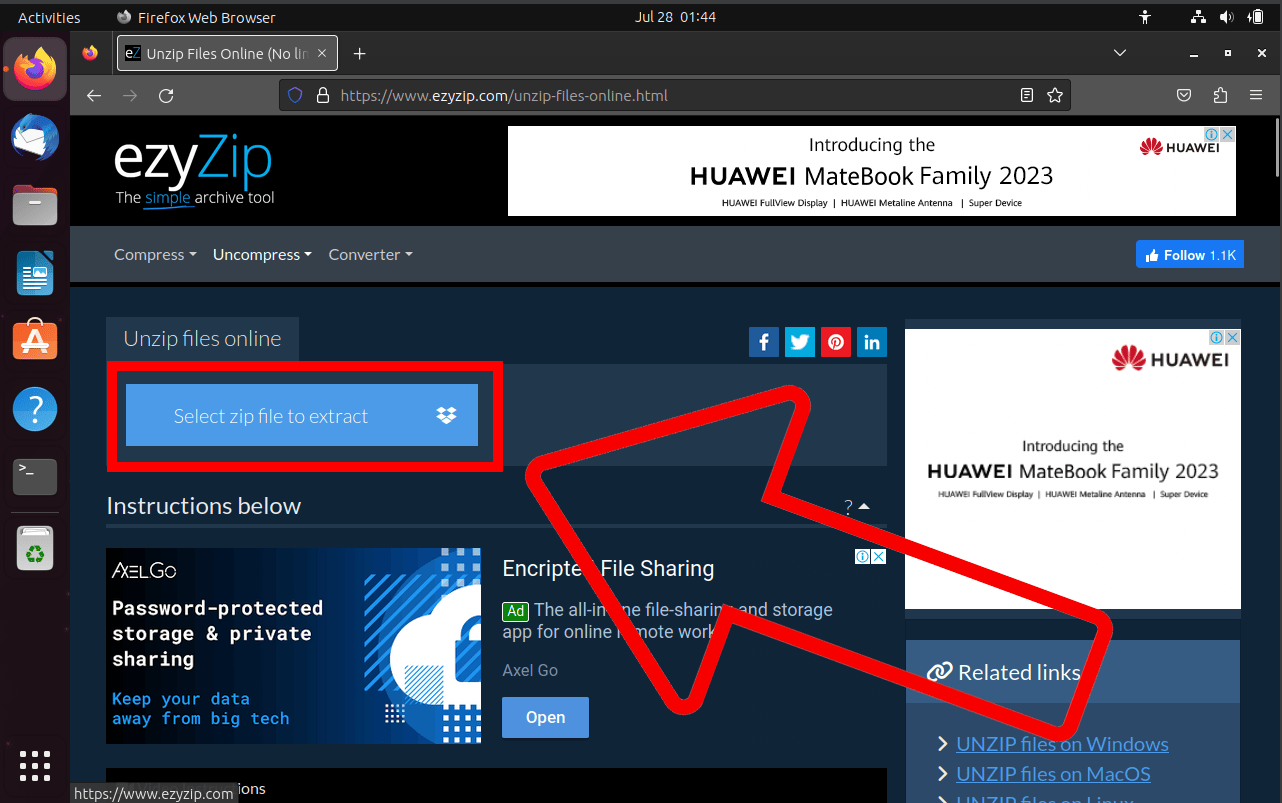
Task: Click the Dropbox icon on the extract button
Action: click(x=446, y=415)
